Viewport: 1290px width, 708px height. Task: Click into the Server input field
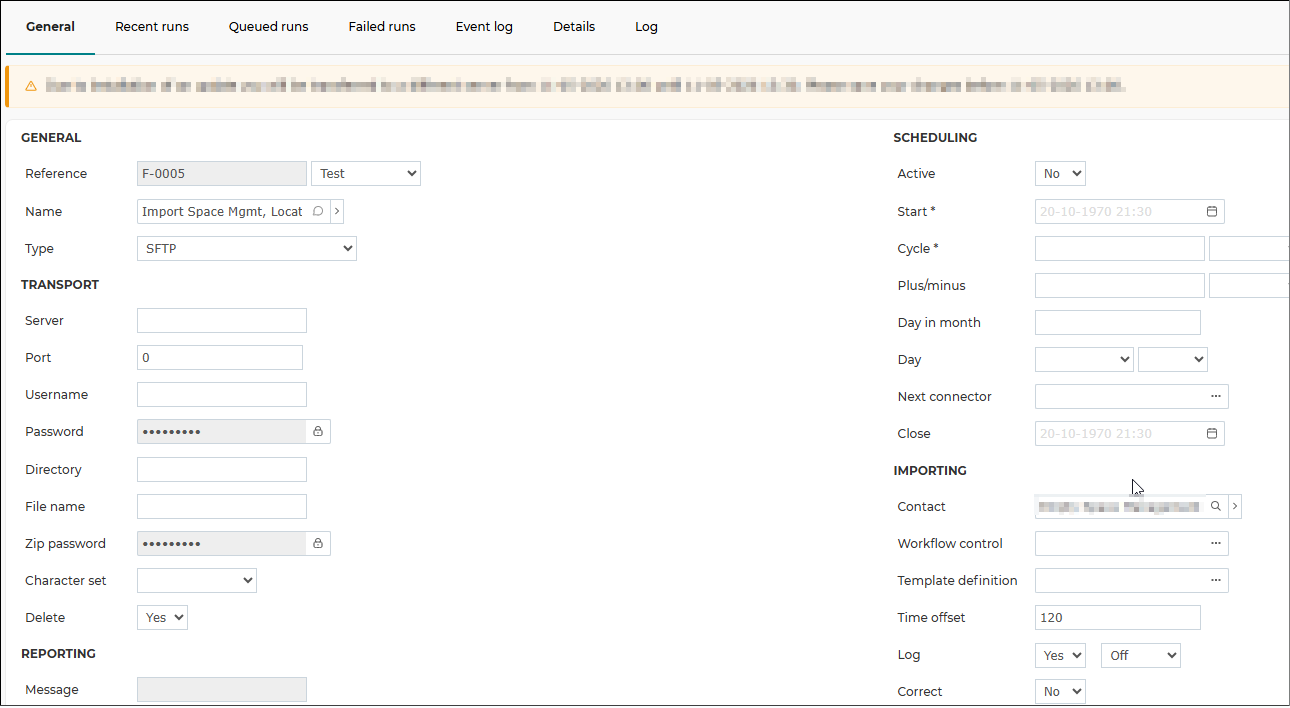click(222, 321)
